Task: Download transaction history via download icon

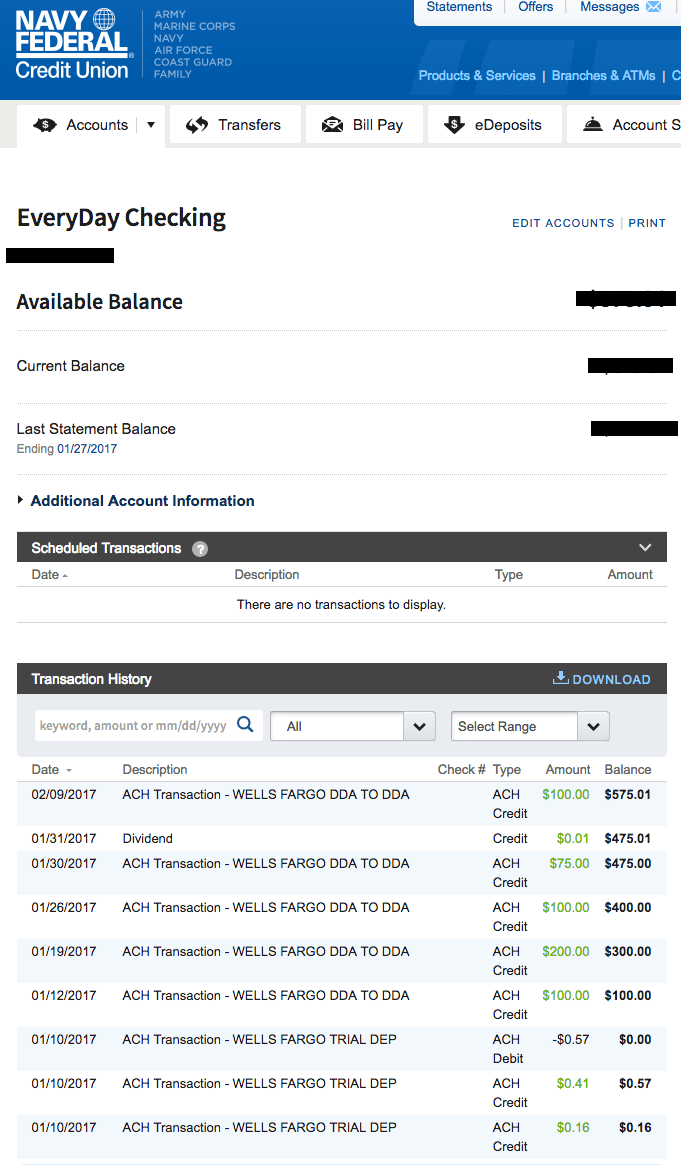Action: [561, 678]
